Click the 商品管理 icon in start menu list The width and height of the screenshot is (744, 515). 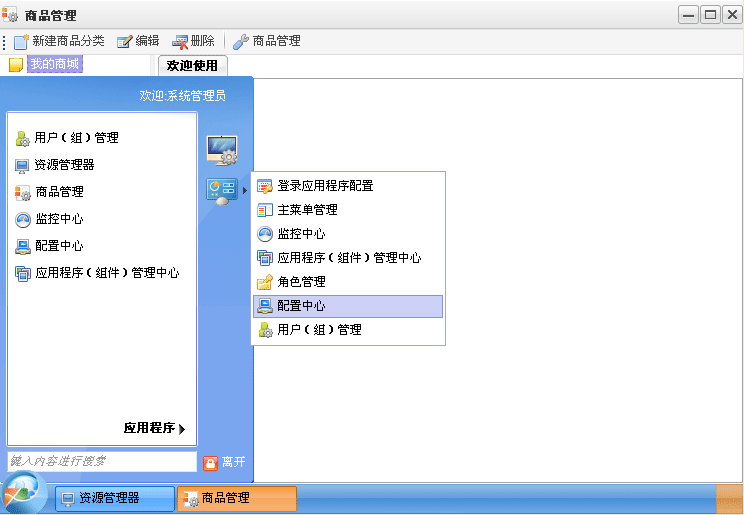(23, 192)
